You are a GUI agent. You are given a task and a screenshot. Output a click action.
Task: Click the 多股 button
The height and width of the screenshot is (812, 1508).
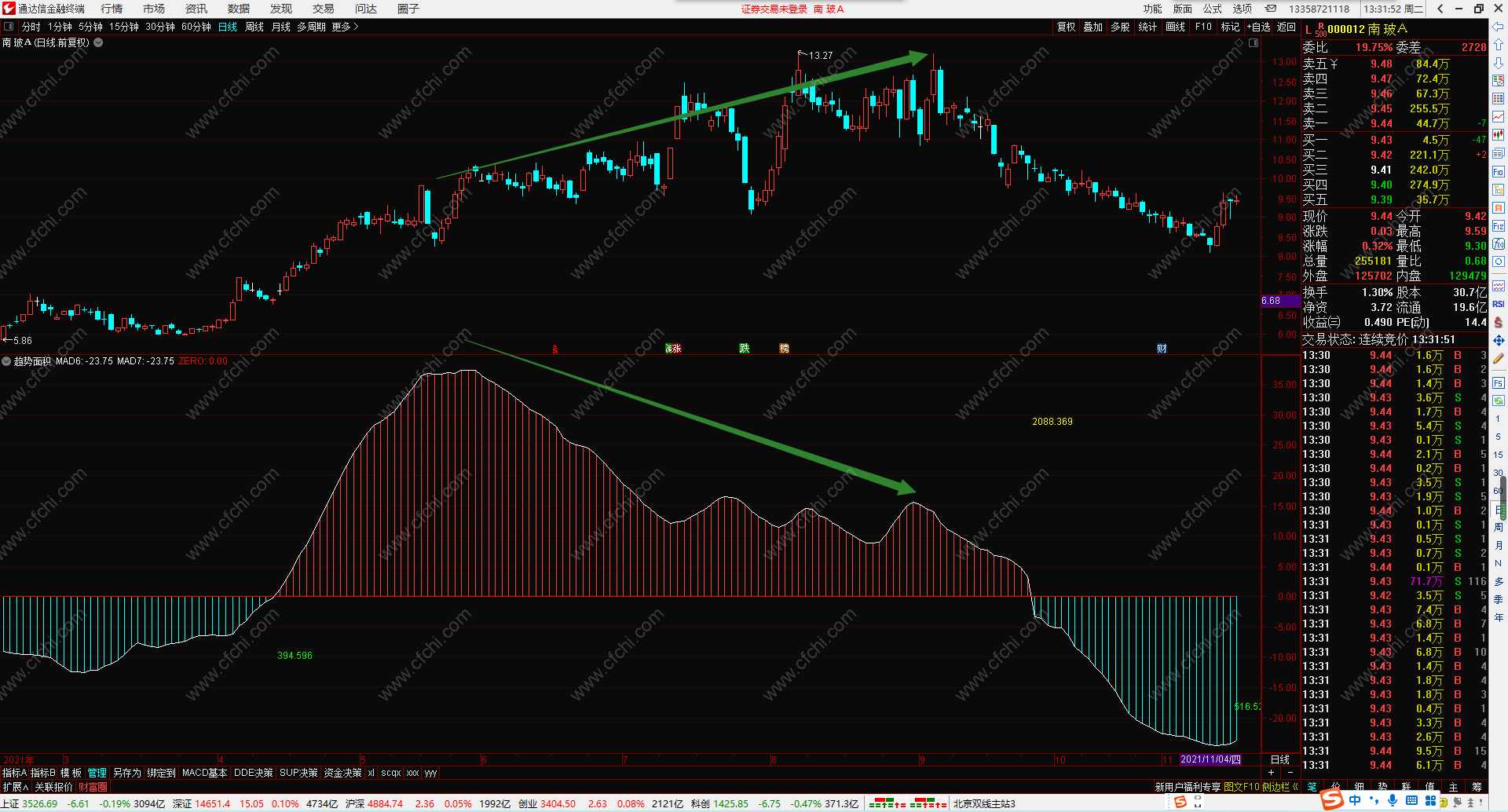[x=1121, y=27]
